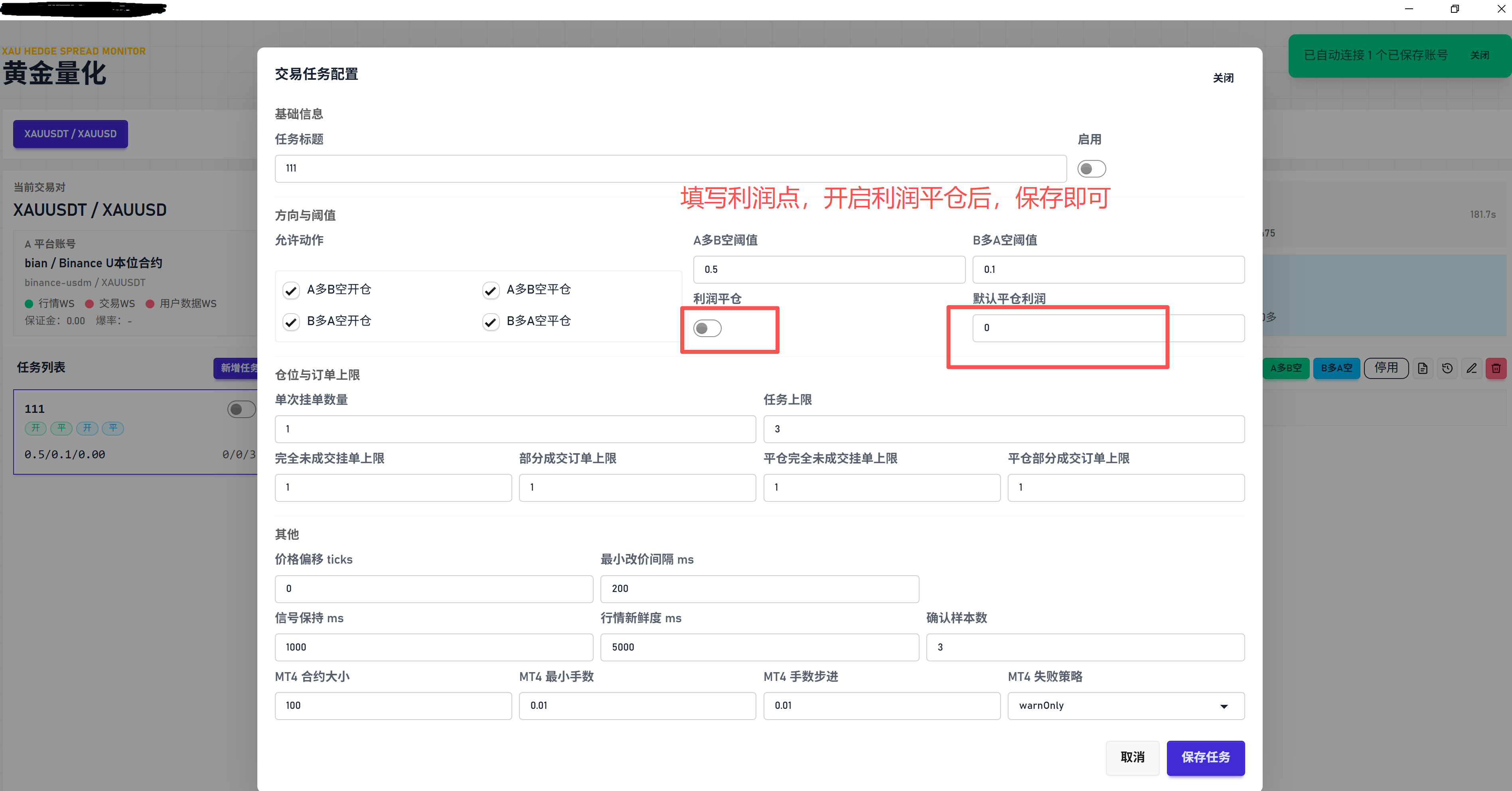Focus the 信号保持 ms input
Image resolution: width=1512 pixels, height=791 pixels.
coord(434,647)
